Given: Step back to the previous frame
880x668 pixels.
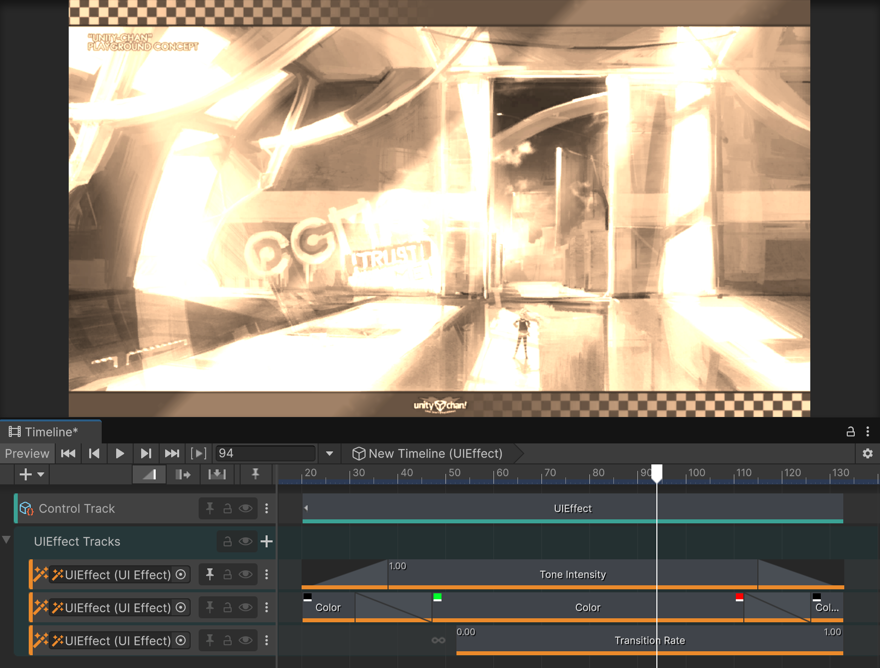Looking at the screenshot, I should (x=94, y=453).
